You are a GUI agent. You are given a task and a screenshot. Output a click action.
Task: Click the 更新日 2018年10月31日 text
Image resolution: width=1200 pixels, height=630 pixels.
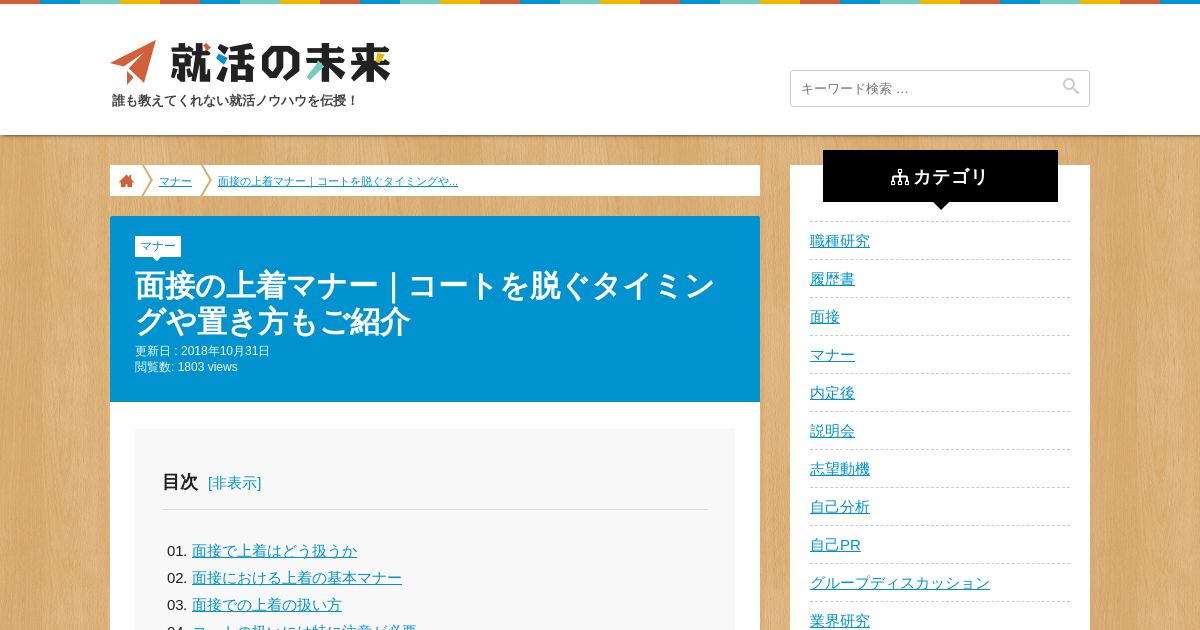click(x=202, y=351)
